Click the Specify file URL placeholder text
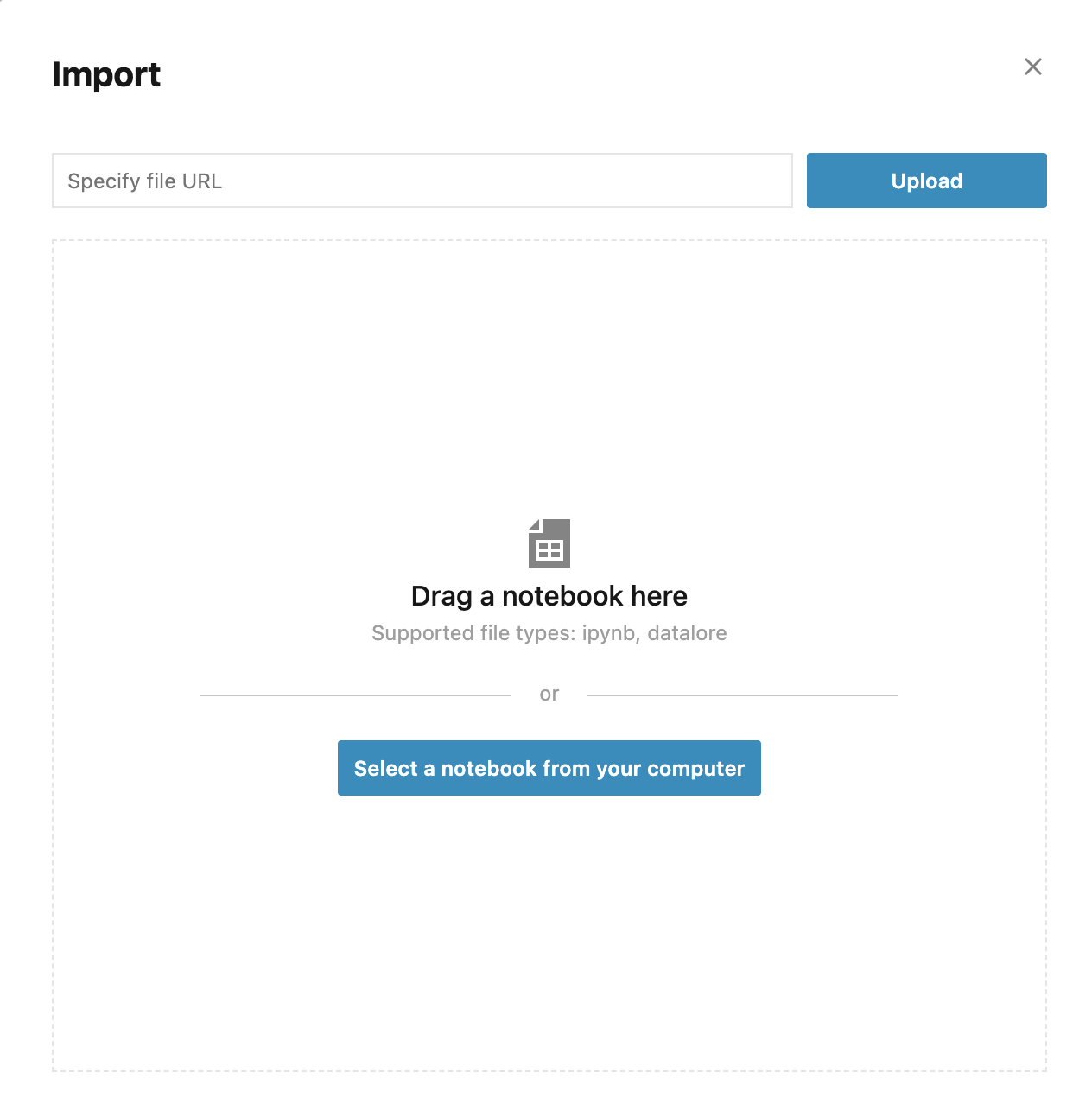This screenshot has height=1104, width=1092. tap(144, 181)
